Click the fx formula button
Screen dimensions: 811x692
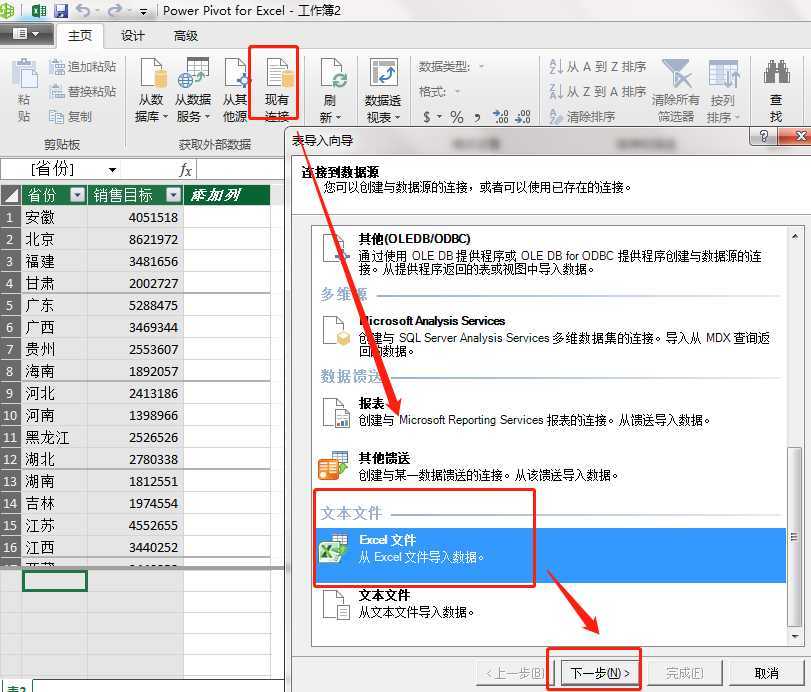(185, 170)
